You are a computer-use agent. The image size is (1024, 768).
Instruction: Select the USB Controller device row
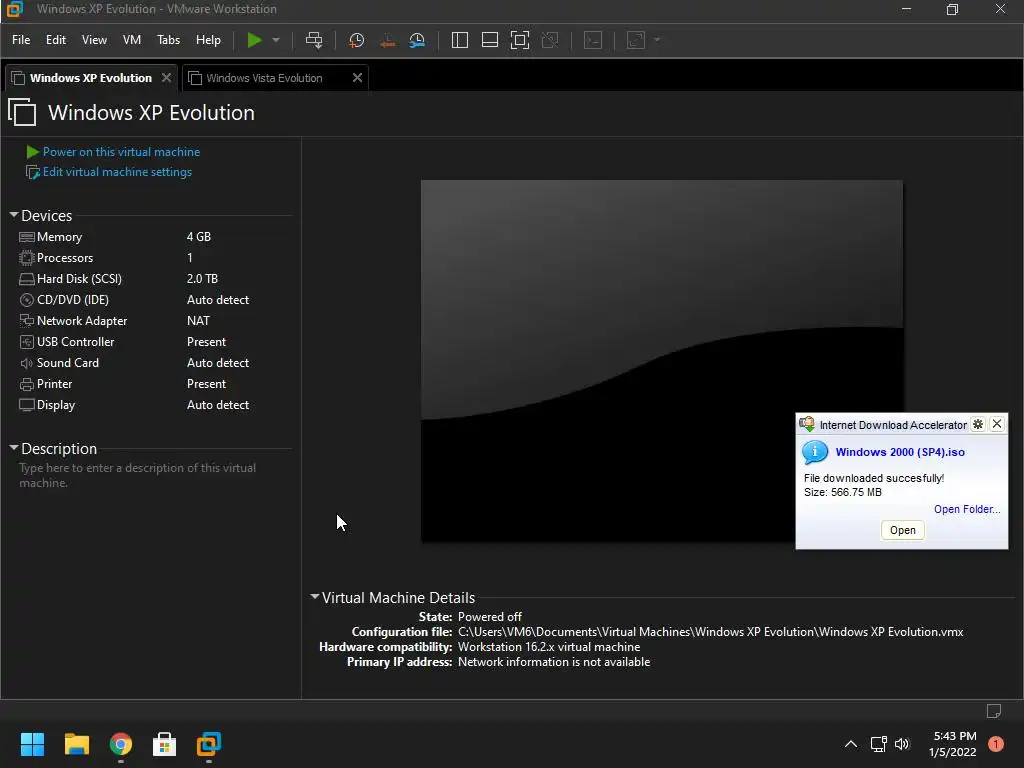[153, 342]
